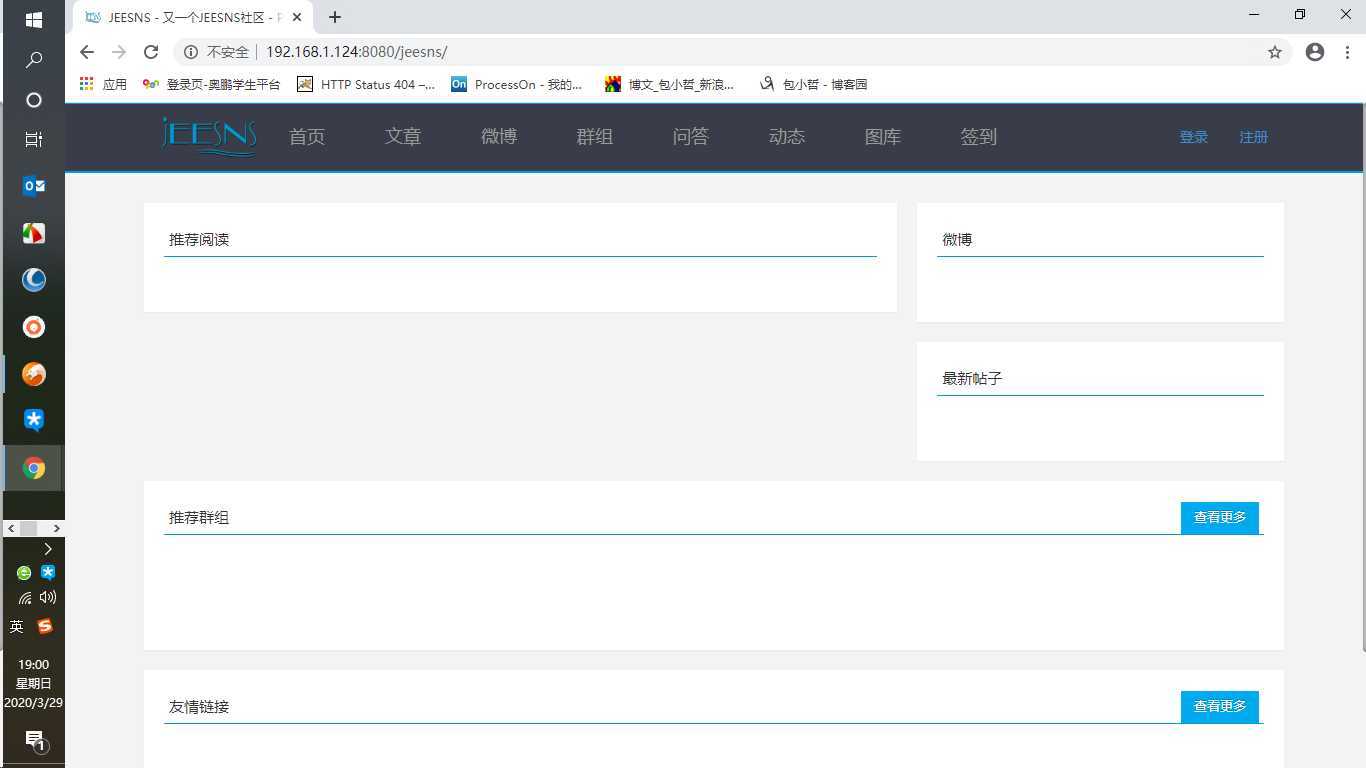
Task: Open the blue crescent app on the taskbar
Action: [x=33, y=280]
